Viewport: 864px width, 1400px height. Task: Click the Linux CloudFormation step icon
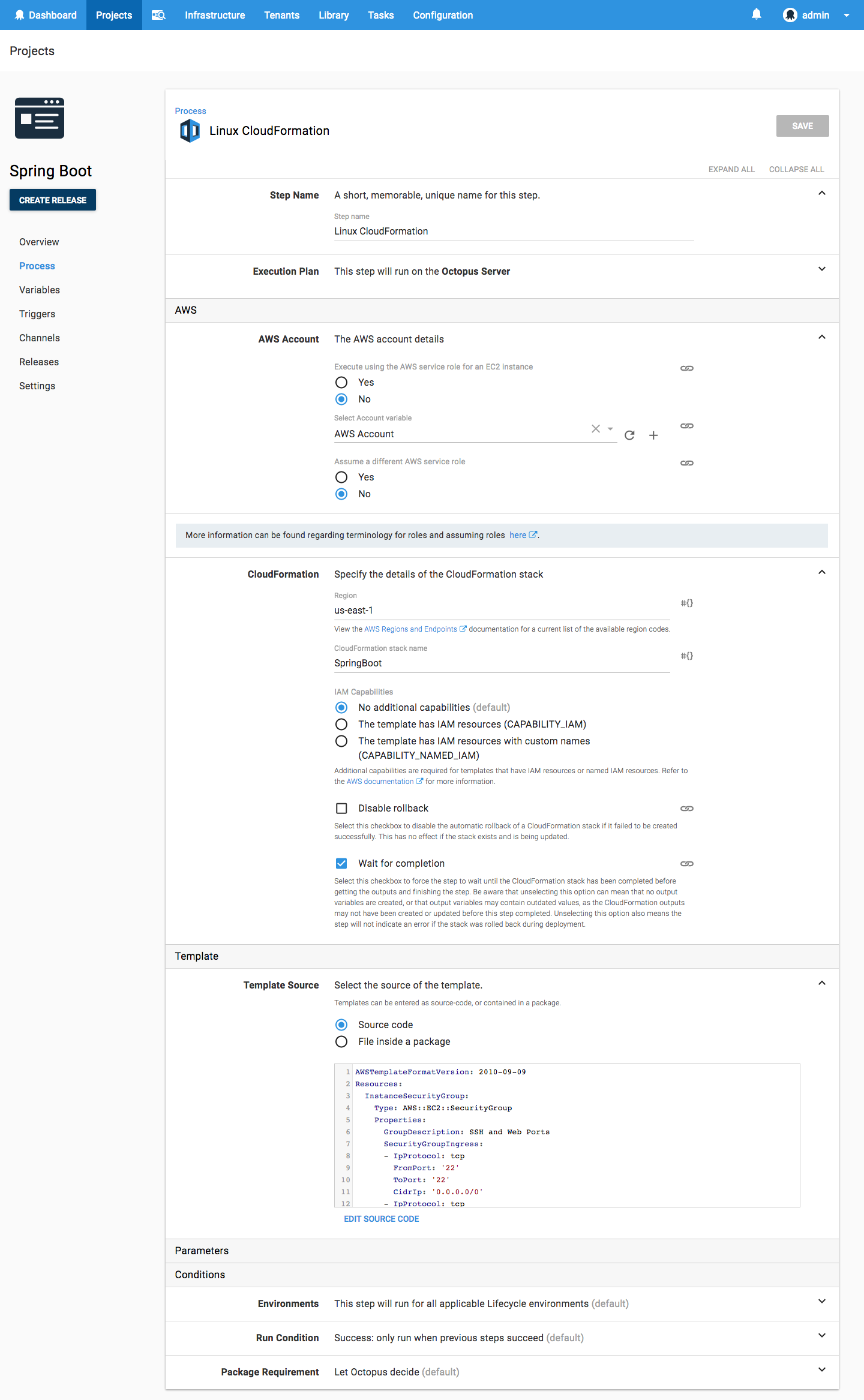click(190, 131)
